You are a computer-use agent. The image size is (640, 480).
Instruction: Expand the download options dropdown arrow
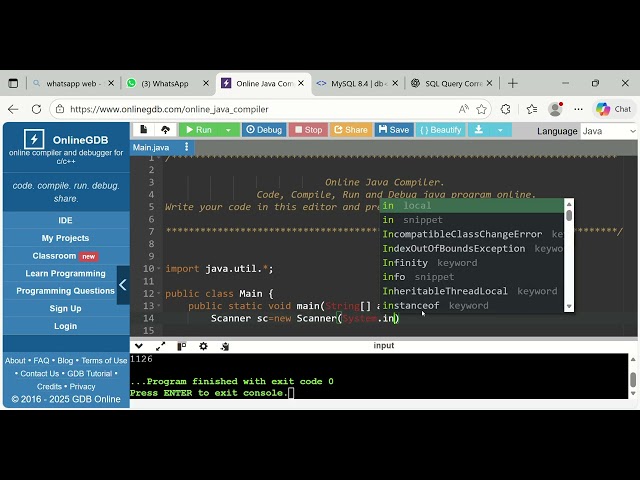(x=500, y=130)
